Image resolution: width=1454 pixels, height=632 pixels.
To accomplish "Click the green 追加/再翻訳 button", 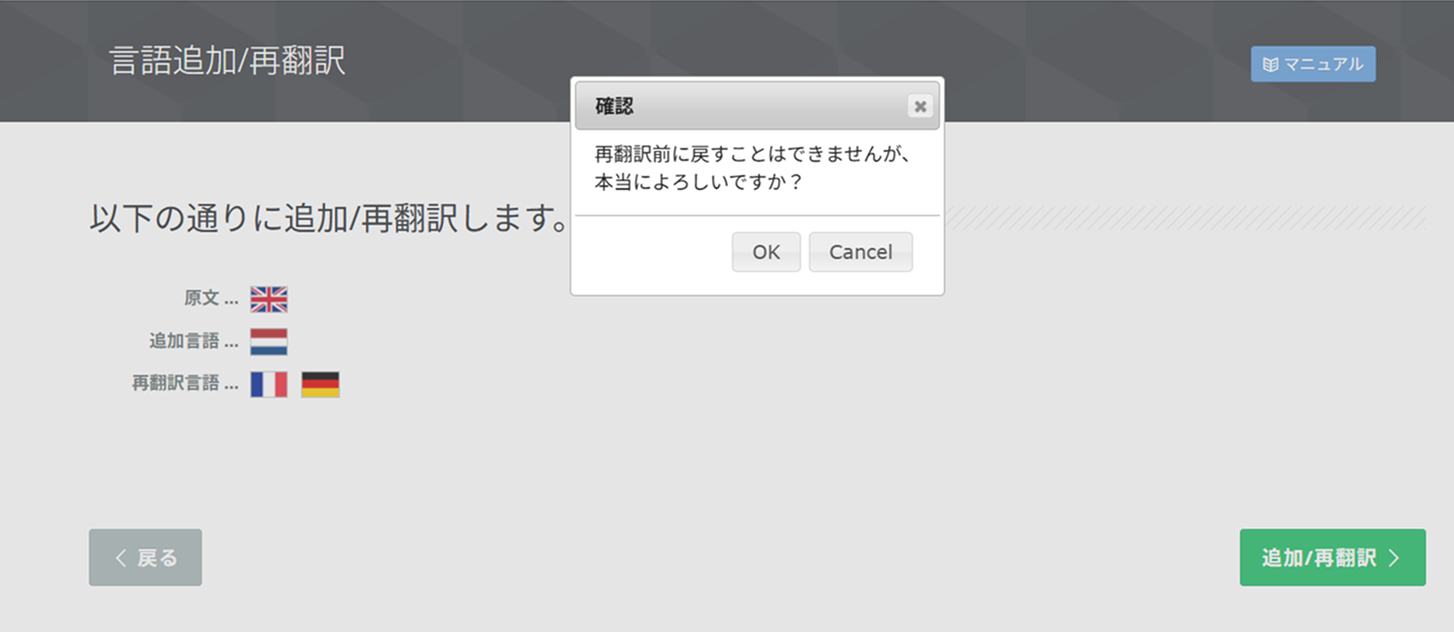I will (1333, 557).
